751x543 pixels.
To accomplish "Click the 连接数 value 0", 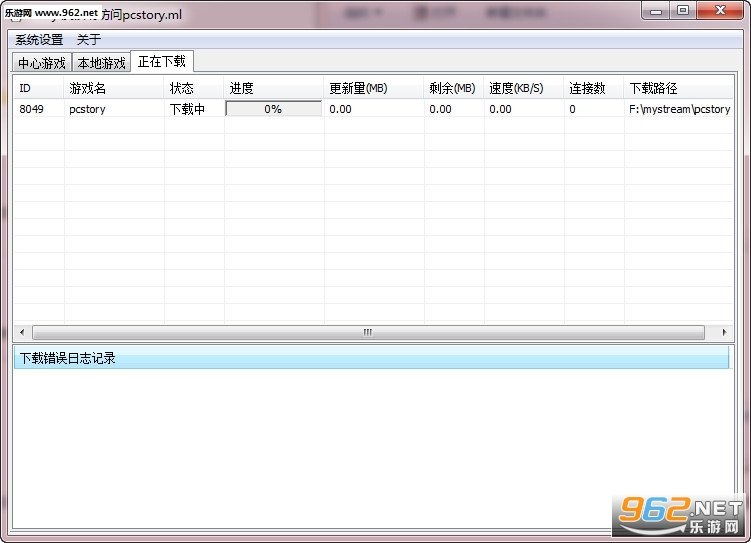I will click(572, 109).
